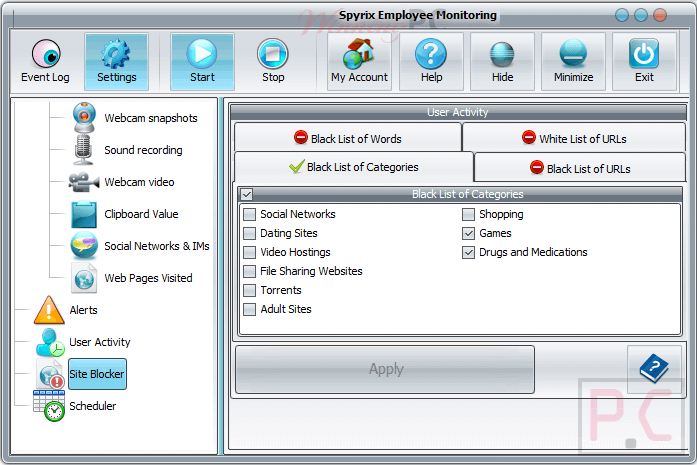Click the red window close button

660,15
